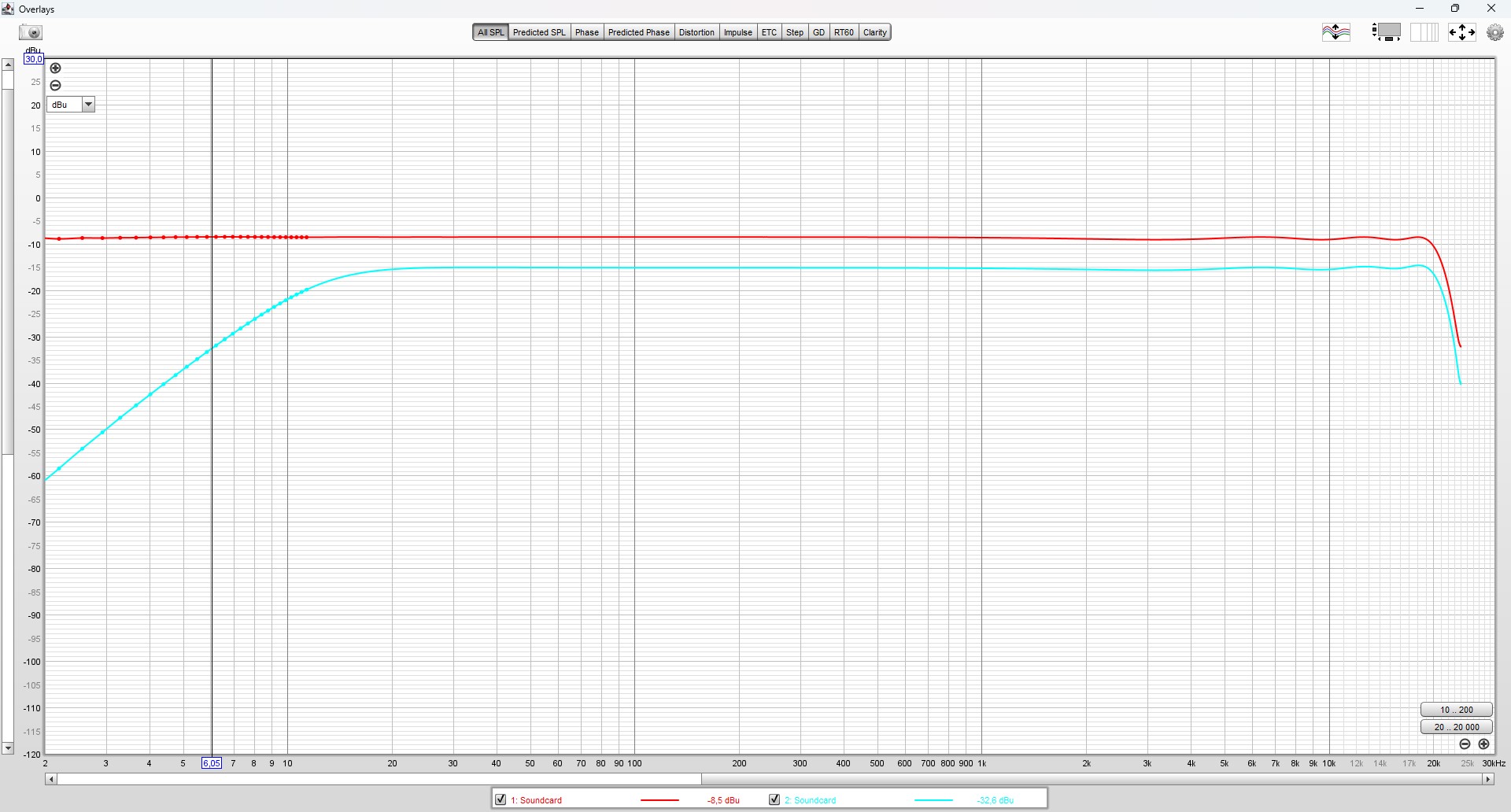Click the 30kHz axis label

pos(1494,763)
